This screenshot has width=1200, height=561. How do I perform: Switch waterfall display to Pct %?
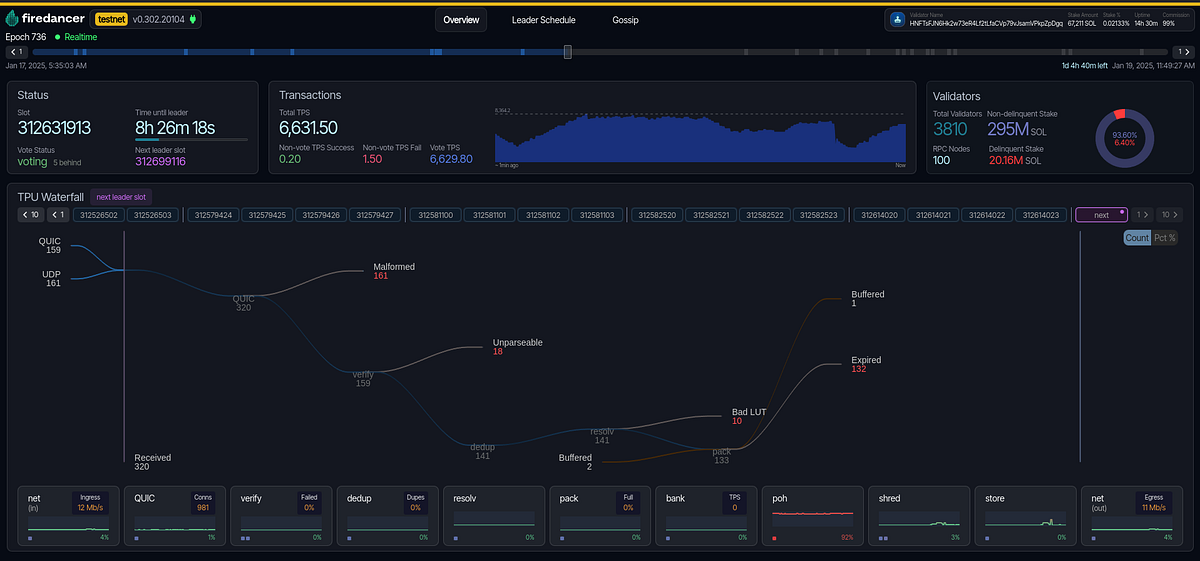tap(1165, 238)
